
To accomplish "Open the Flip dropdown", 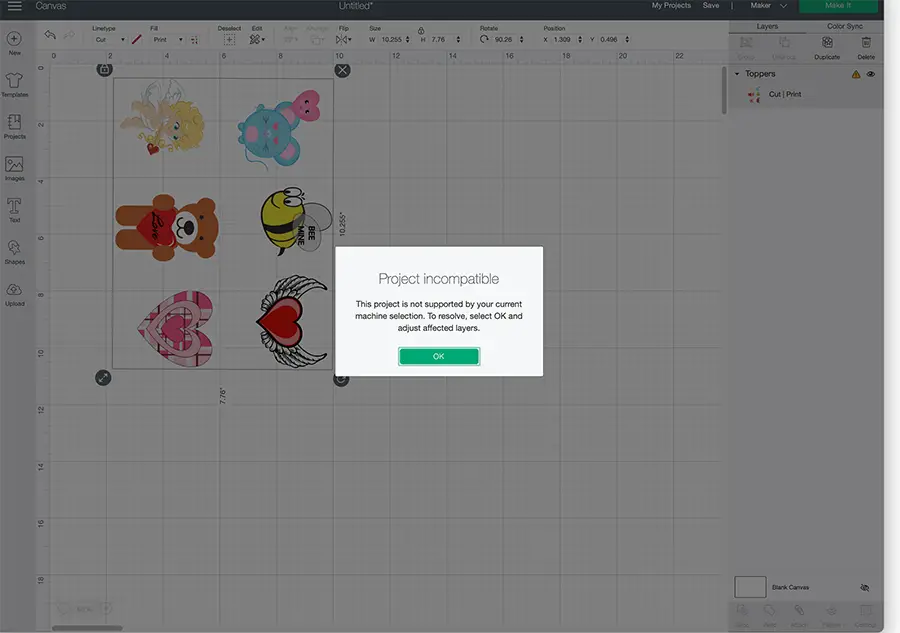I will 343,40.
